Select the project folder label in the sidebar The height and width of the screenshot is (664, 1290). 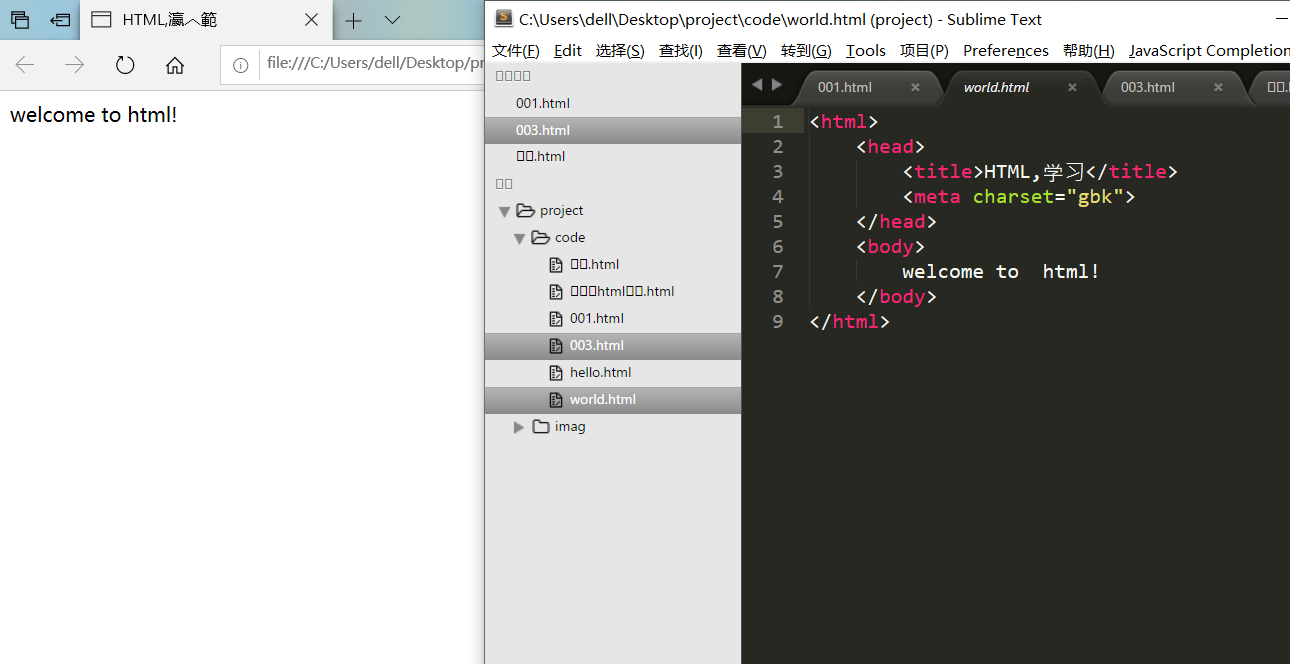point(562,211)
